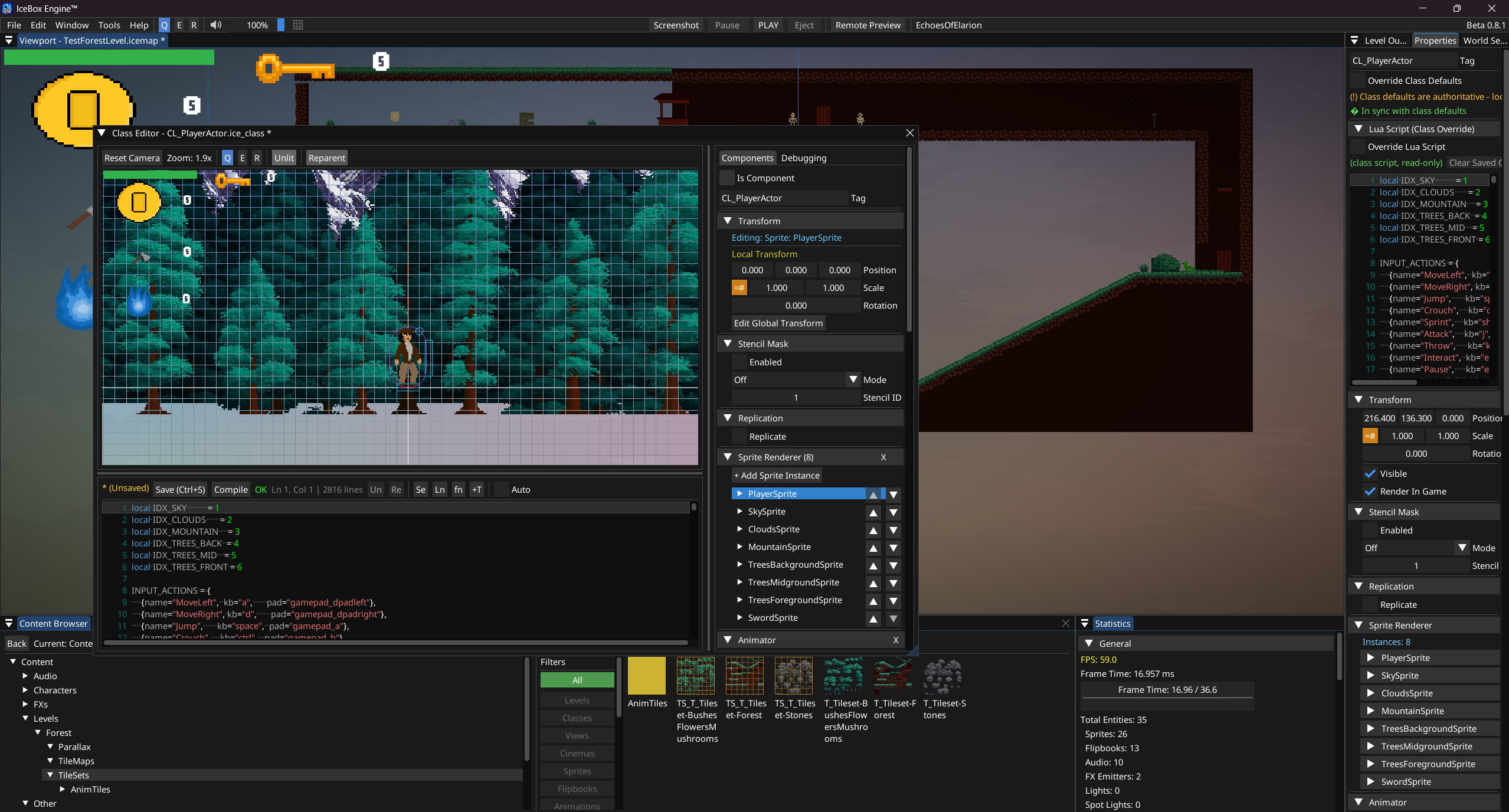Toggle Override Lua Script checkbox
Viewport: 1509px width, 812px height.
[x=1358, y=147]
